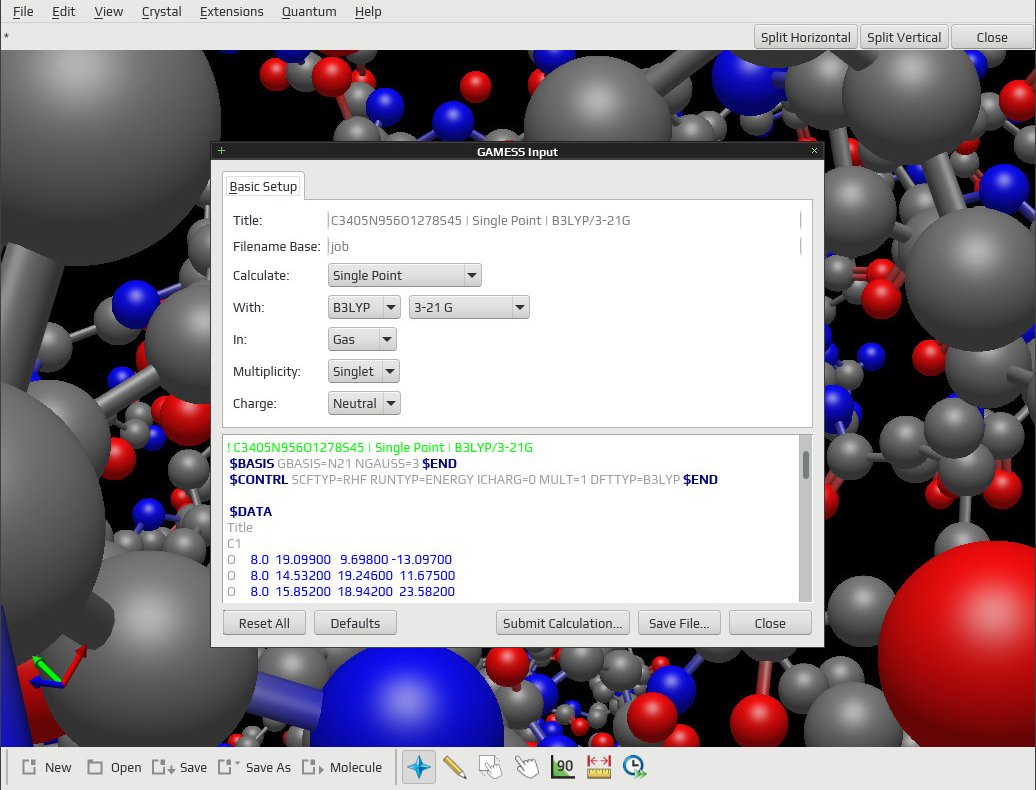The width and height of the screenshot is (1036, 790).
Task: Open the Crystal menu
Action: (x=161, y=12)
